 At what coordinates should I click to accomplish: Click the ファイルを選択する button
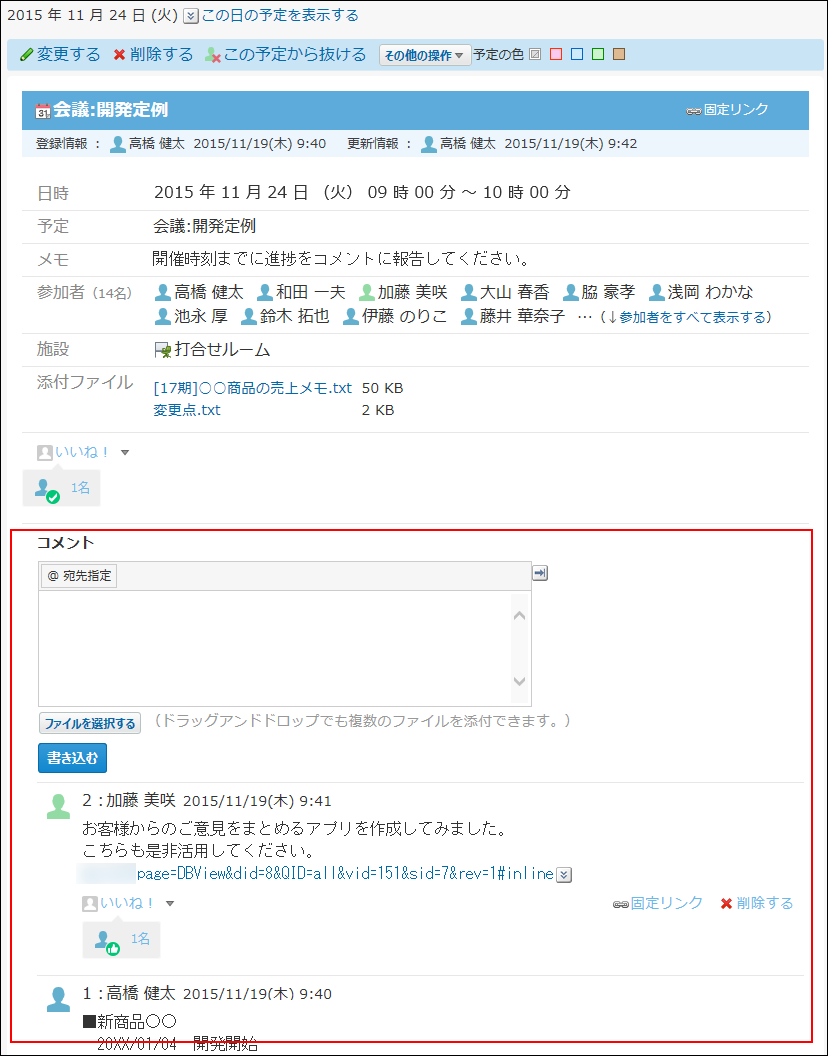[x=90, y=724]
